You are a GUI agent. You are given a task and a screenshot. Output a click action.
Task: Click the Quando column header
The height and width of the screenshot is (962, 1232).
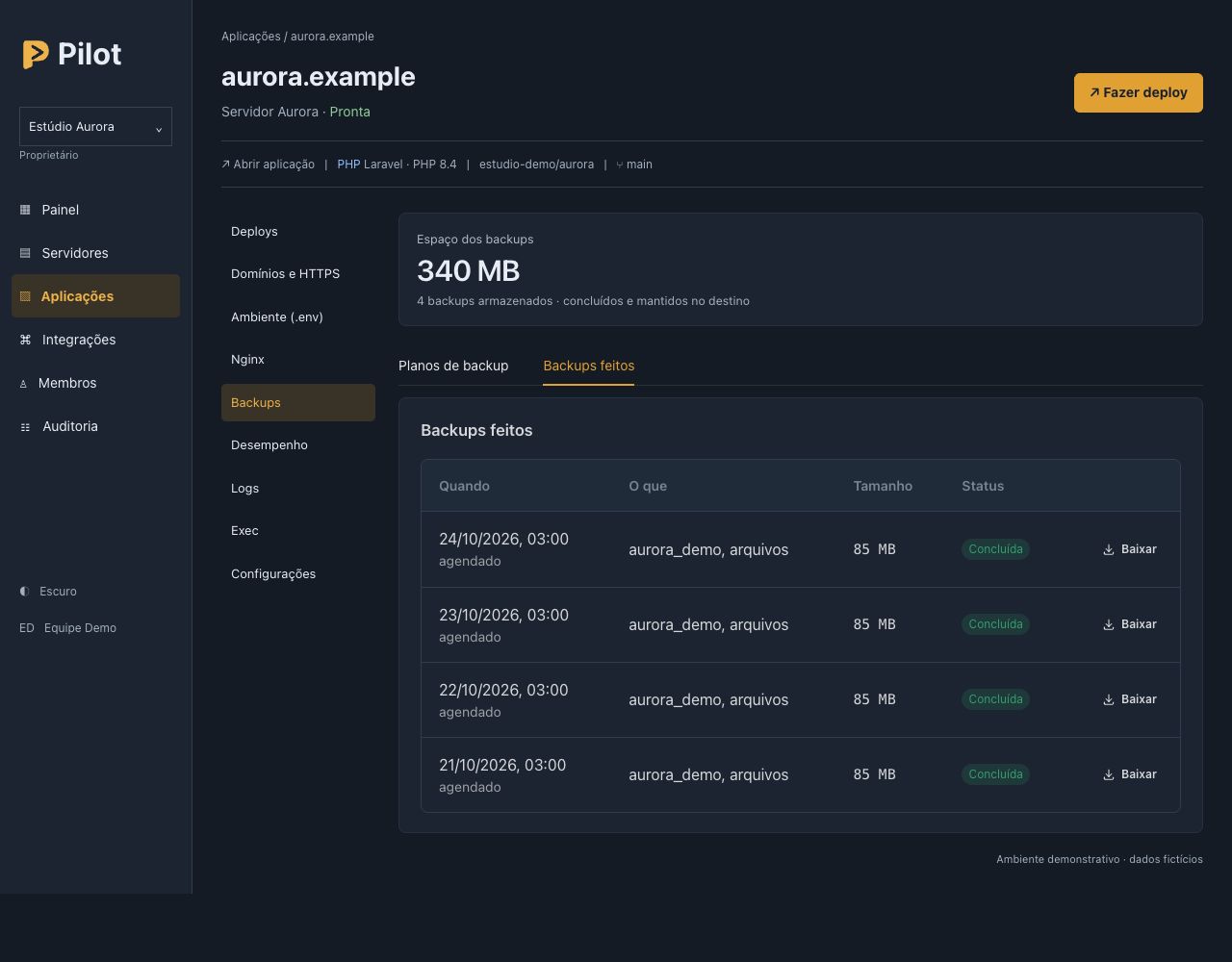pyautogui.click(x=464, y=486)
